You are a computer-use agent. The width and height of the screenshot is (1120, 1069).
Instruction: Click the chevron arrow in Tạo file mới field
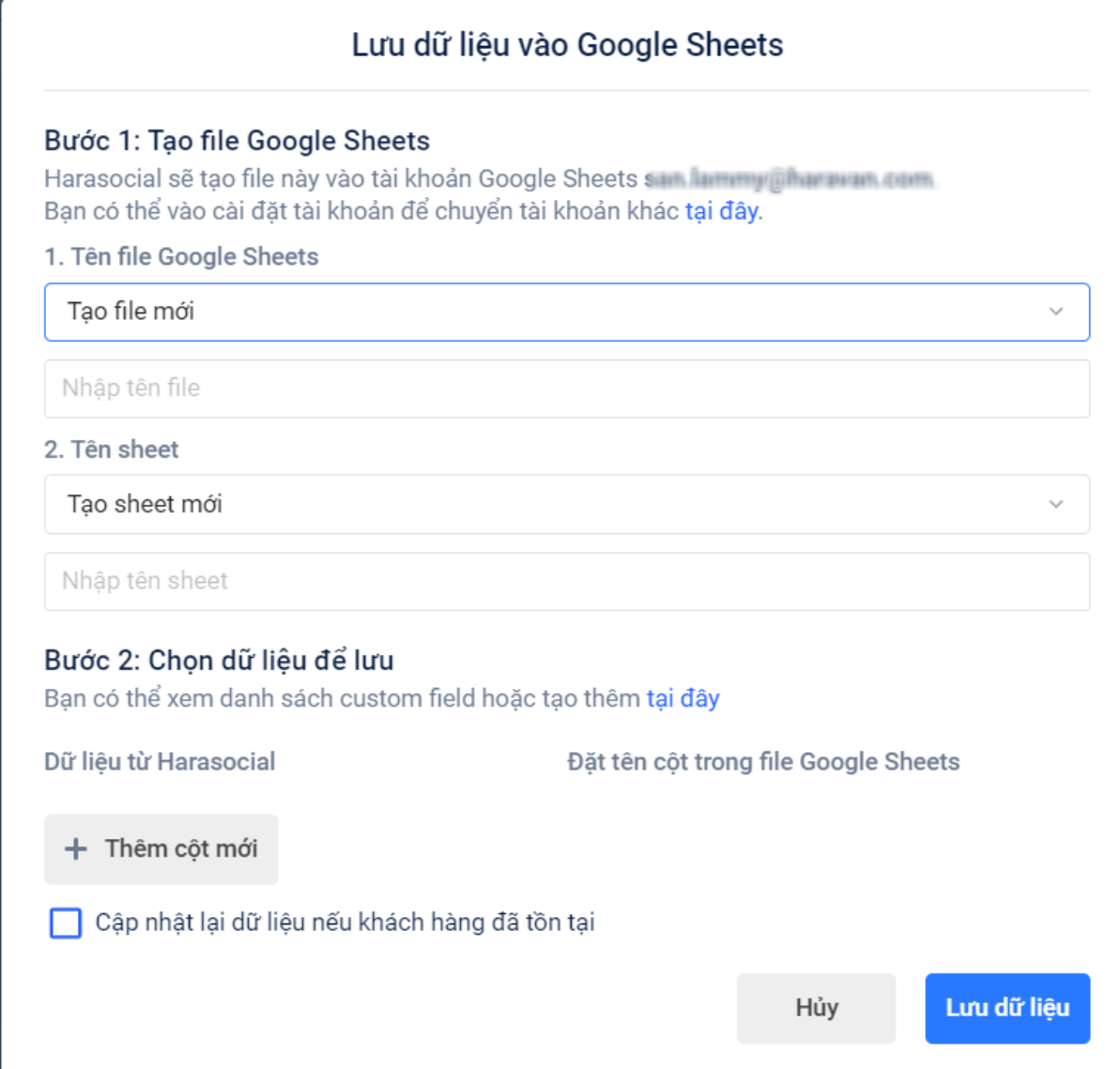1056,312
